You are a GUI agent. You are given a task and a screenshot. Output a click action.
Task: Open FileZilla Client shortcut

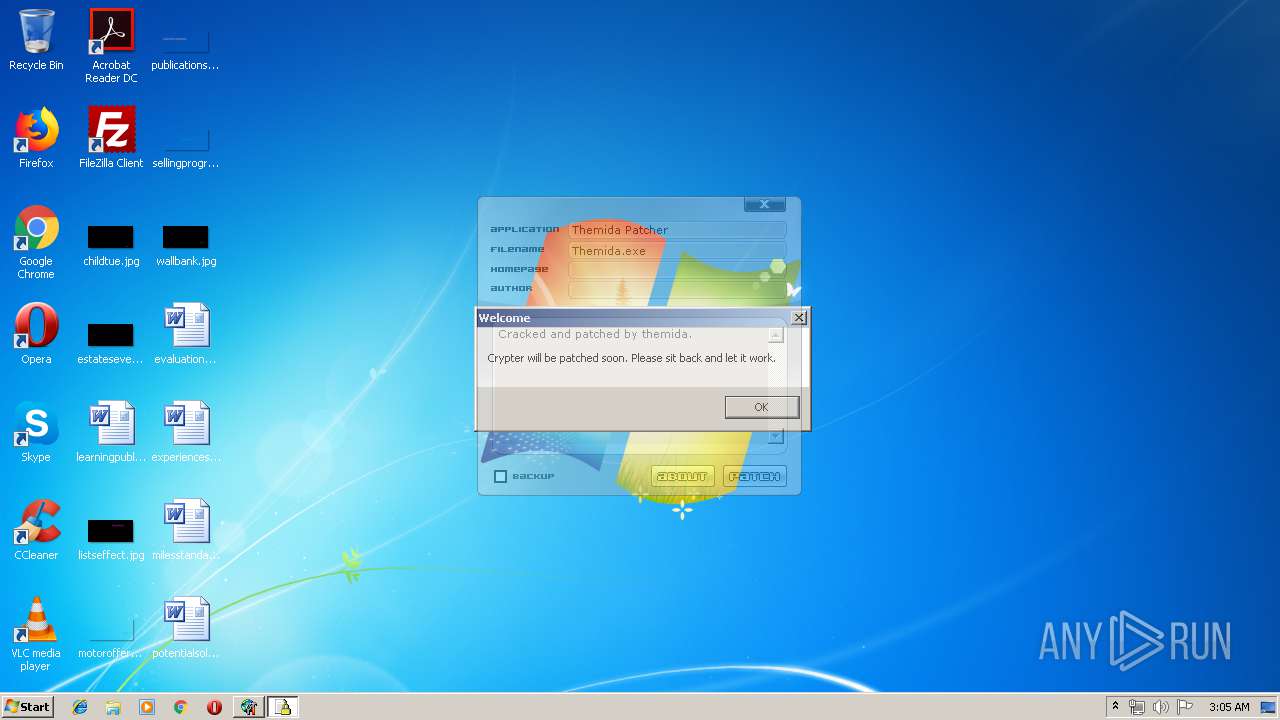111,139
